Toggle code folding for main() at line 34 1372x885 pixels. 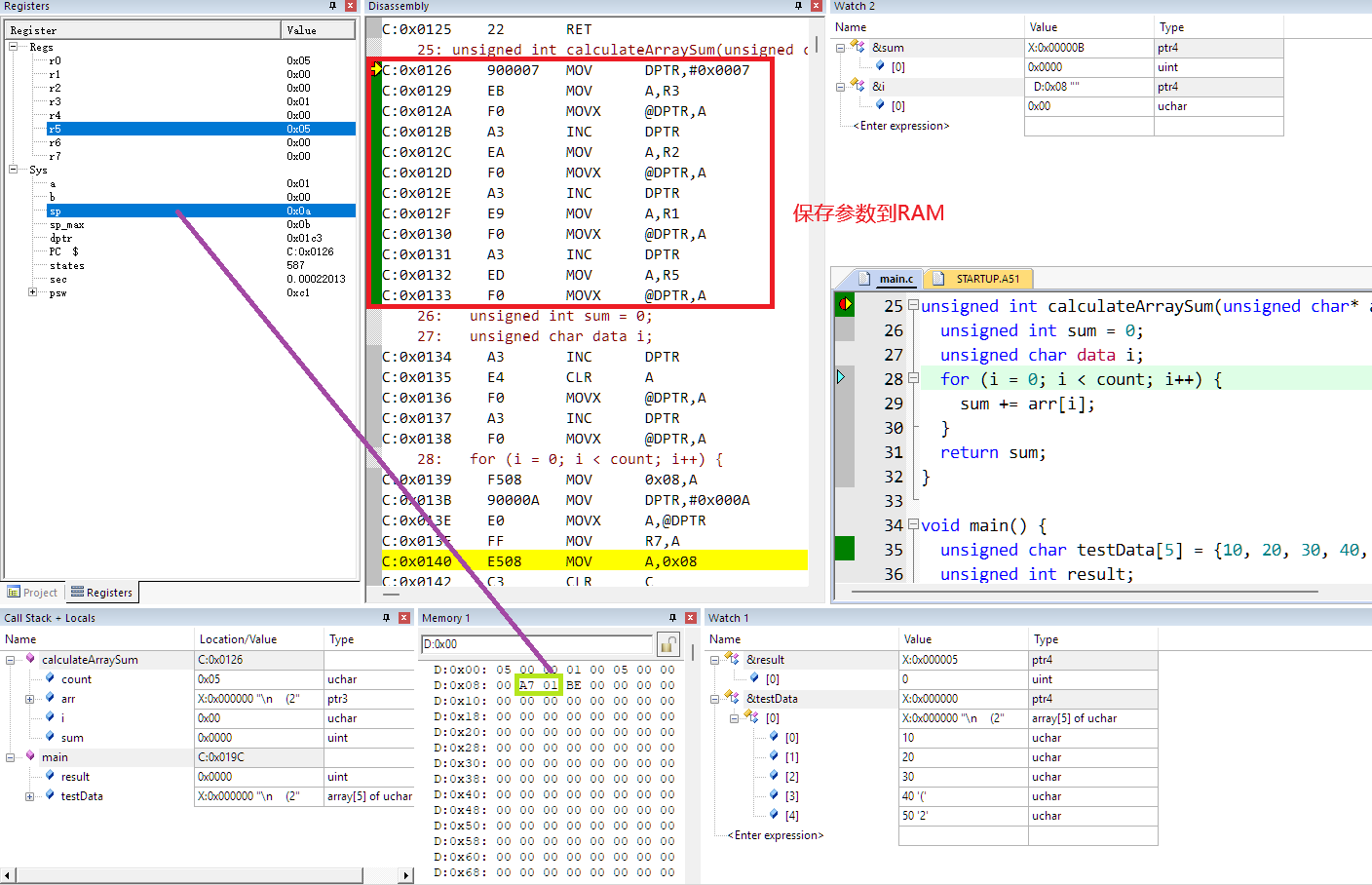point(913,524)
